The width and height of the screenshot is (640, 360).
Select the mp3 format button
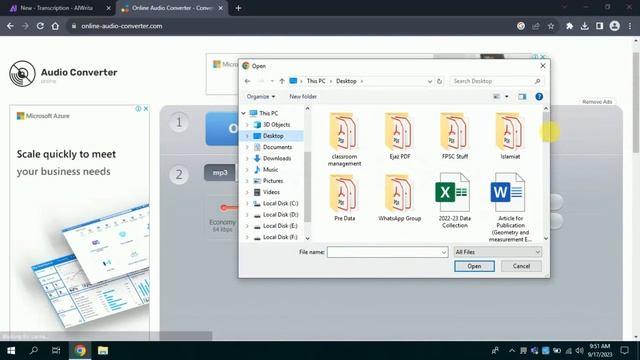tap(220, 173)
